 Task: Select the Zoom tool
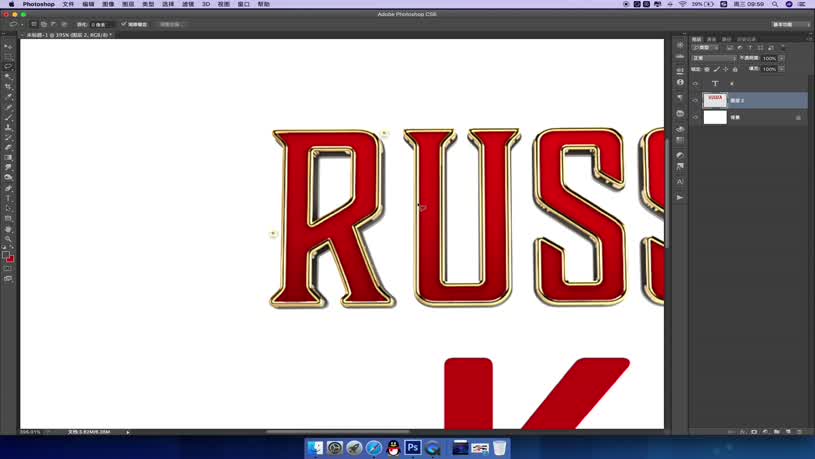[8, 239]
